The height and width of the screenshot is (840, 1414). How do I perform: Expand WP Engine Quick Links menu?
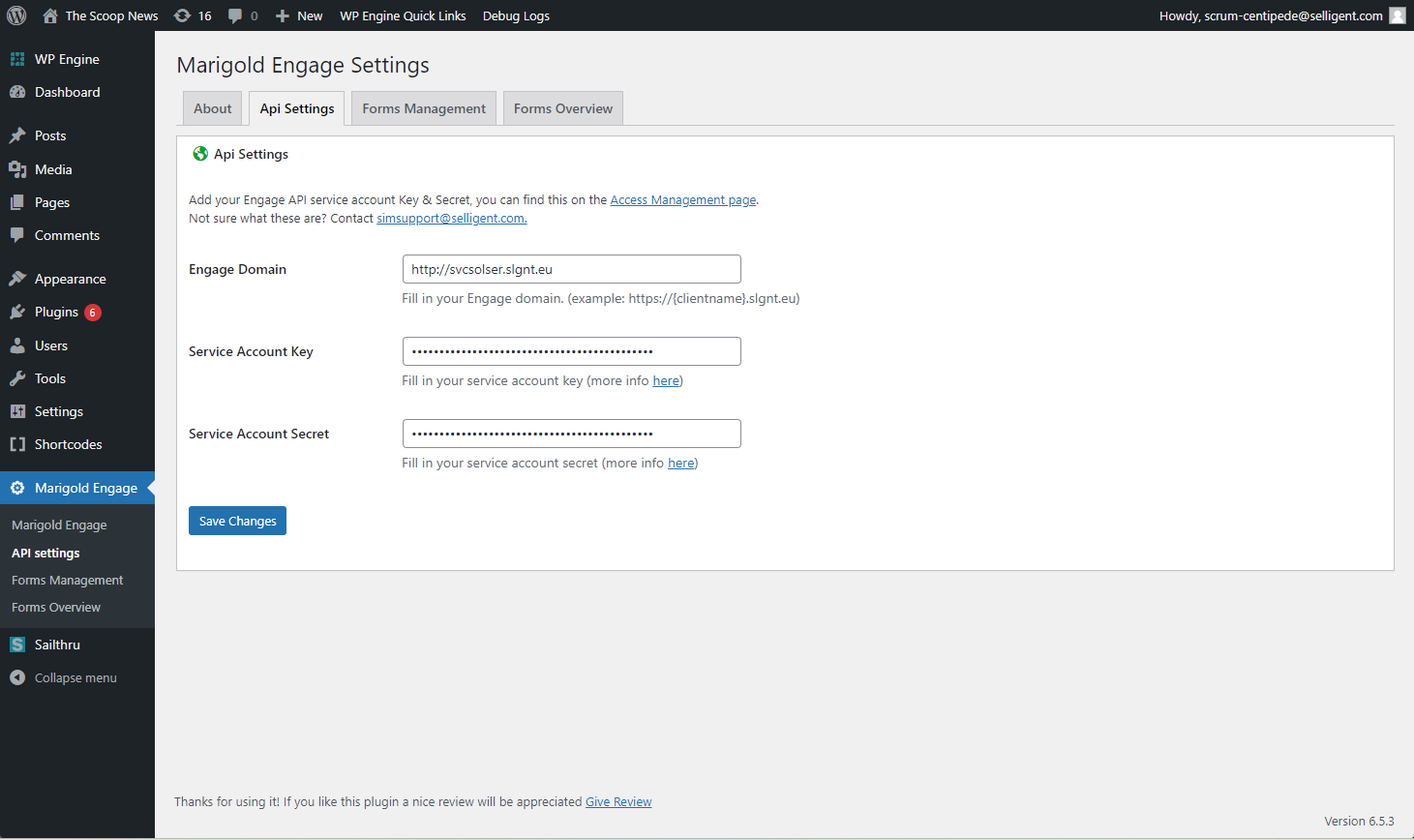[403, 15]
